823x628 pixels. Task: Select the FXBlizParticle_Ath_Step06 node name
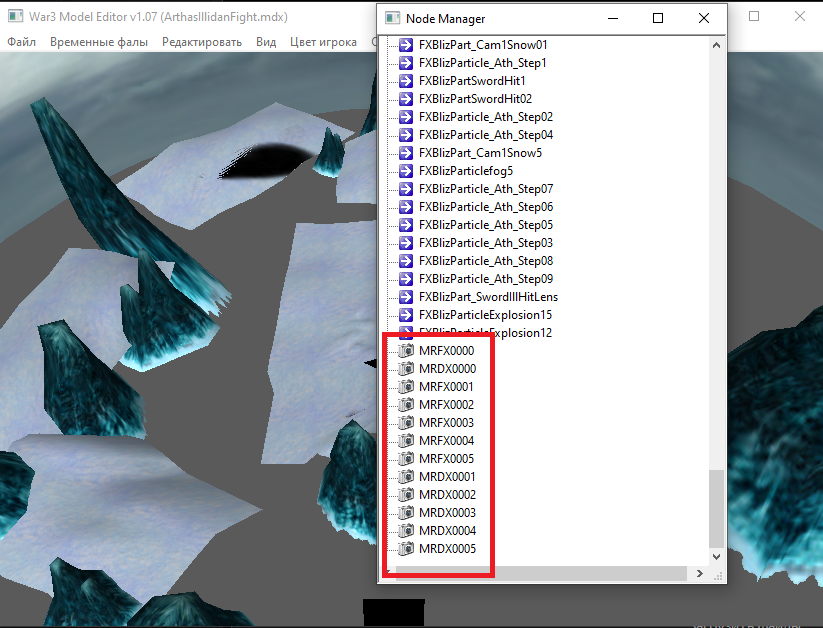pos(486,207)
